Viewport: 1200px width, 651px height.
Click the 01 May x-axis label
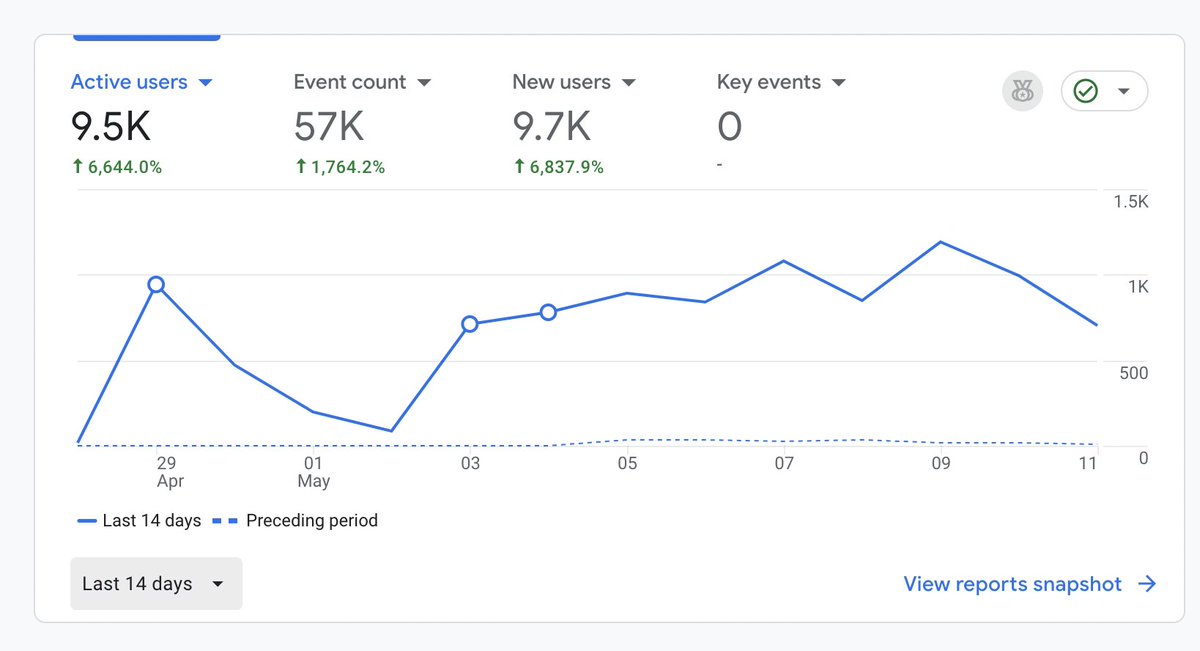coord(313,472)
